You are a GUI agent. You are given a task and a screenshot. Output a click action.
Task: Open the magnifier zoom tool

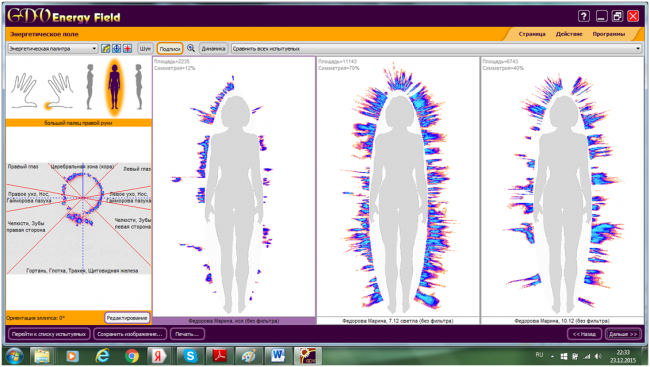(191, 49)
